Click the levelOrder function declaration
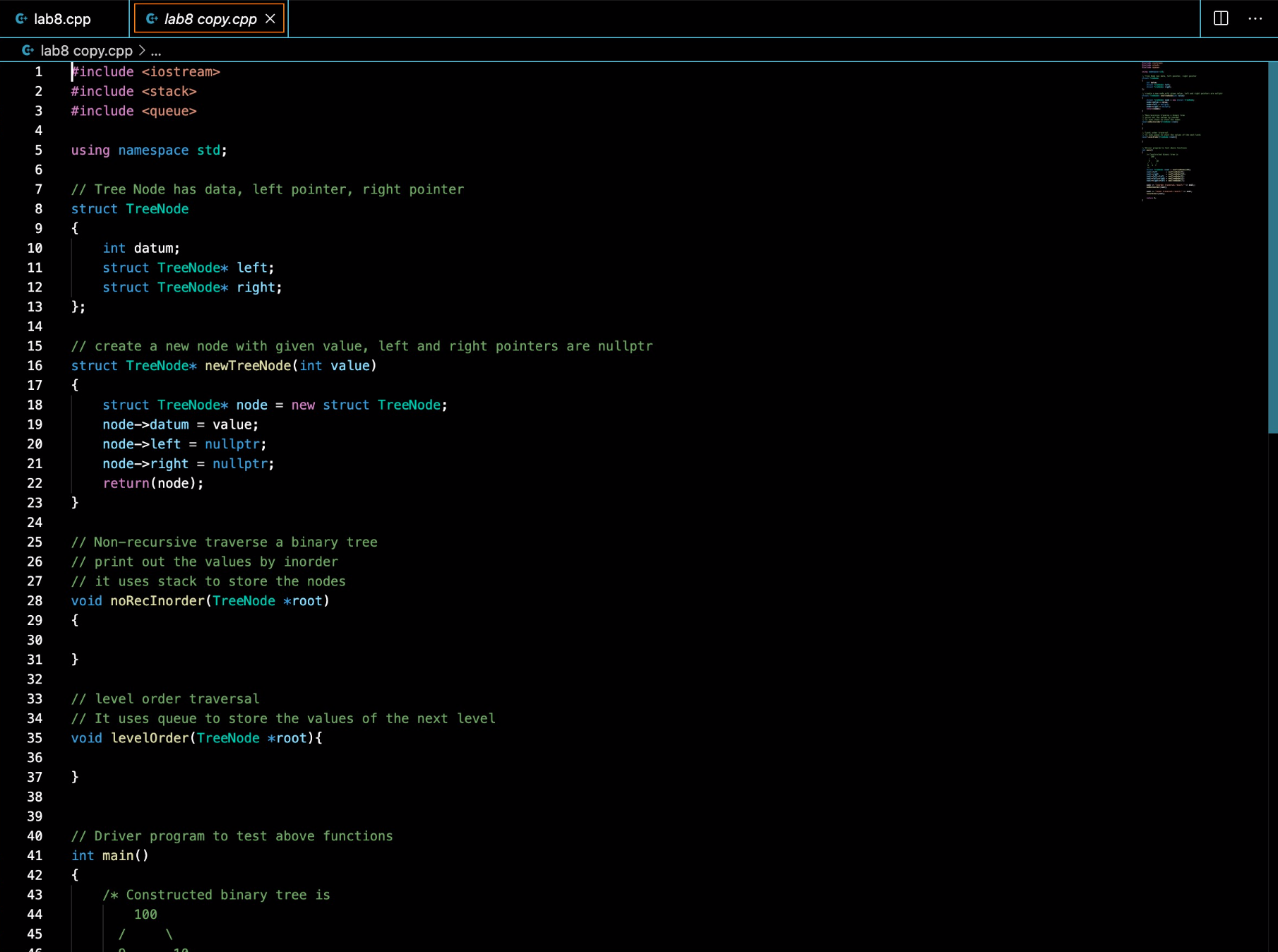The height and width of the screenshot is (952, 1278). pos(149,738)
